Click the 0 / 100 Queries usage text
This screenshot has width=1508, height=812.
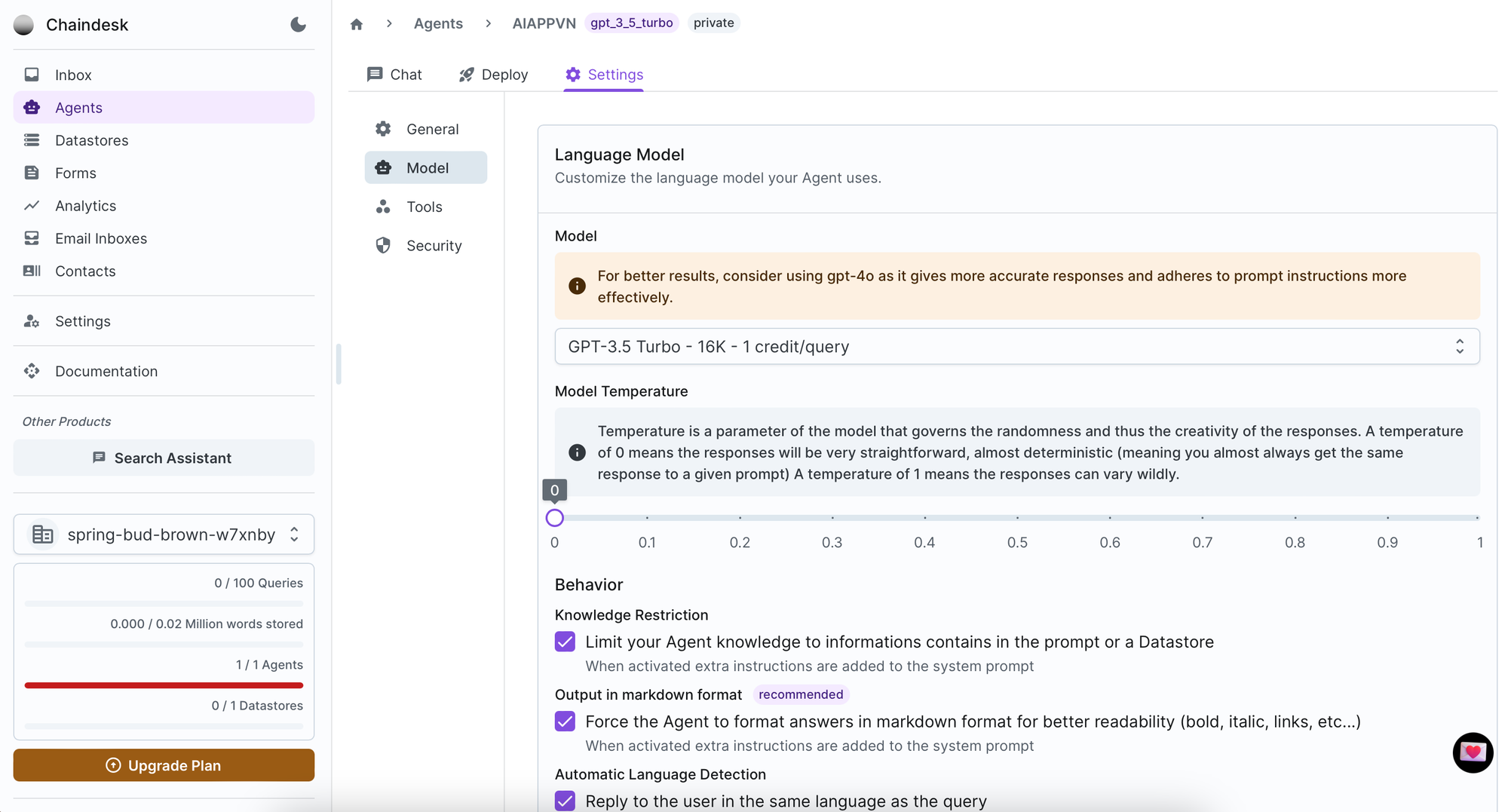coord(259,583)
